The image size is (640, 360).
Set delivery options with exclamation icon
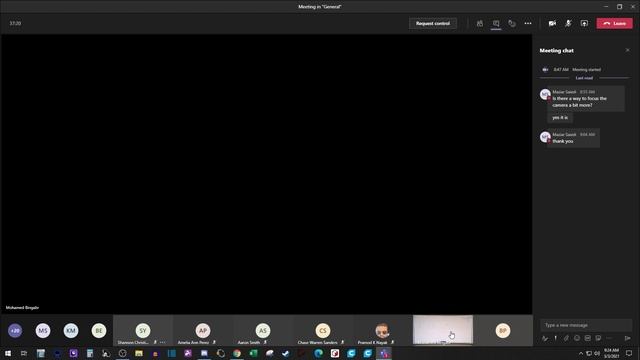click(556, 338)
